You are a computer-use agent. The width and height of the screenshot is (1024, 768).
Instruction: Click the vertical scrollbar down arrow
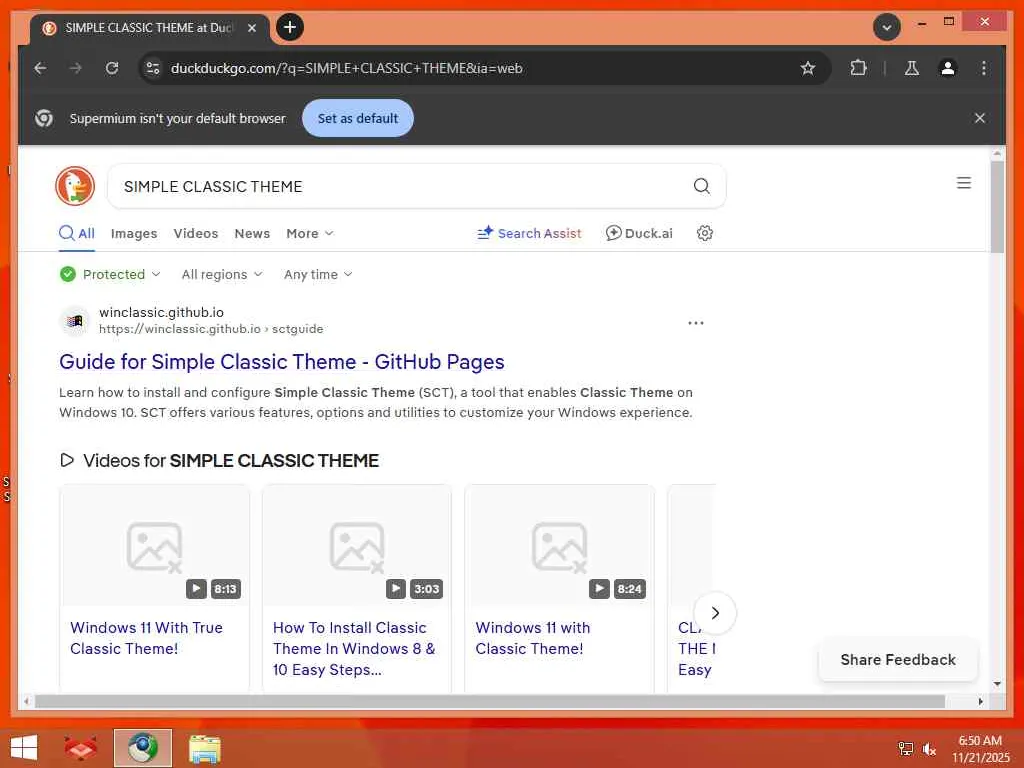point(997,684)
